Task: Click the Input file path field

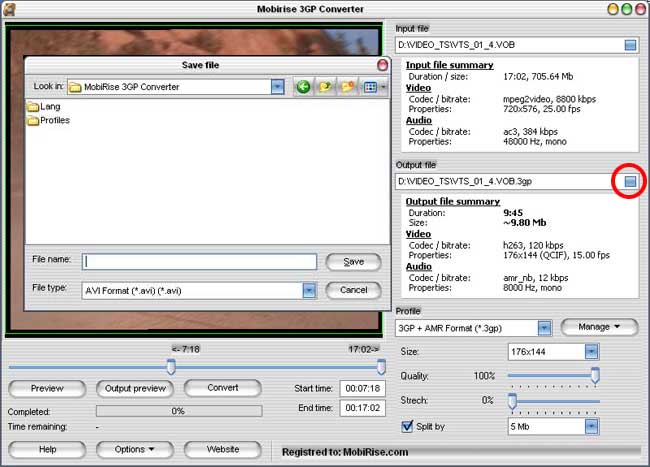Action: point(509,45)
